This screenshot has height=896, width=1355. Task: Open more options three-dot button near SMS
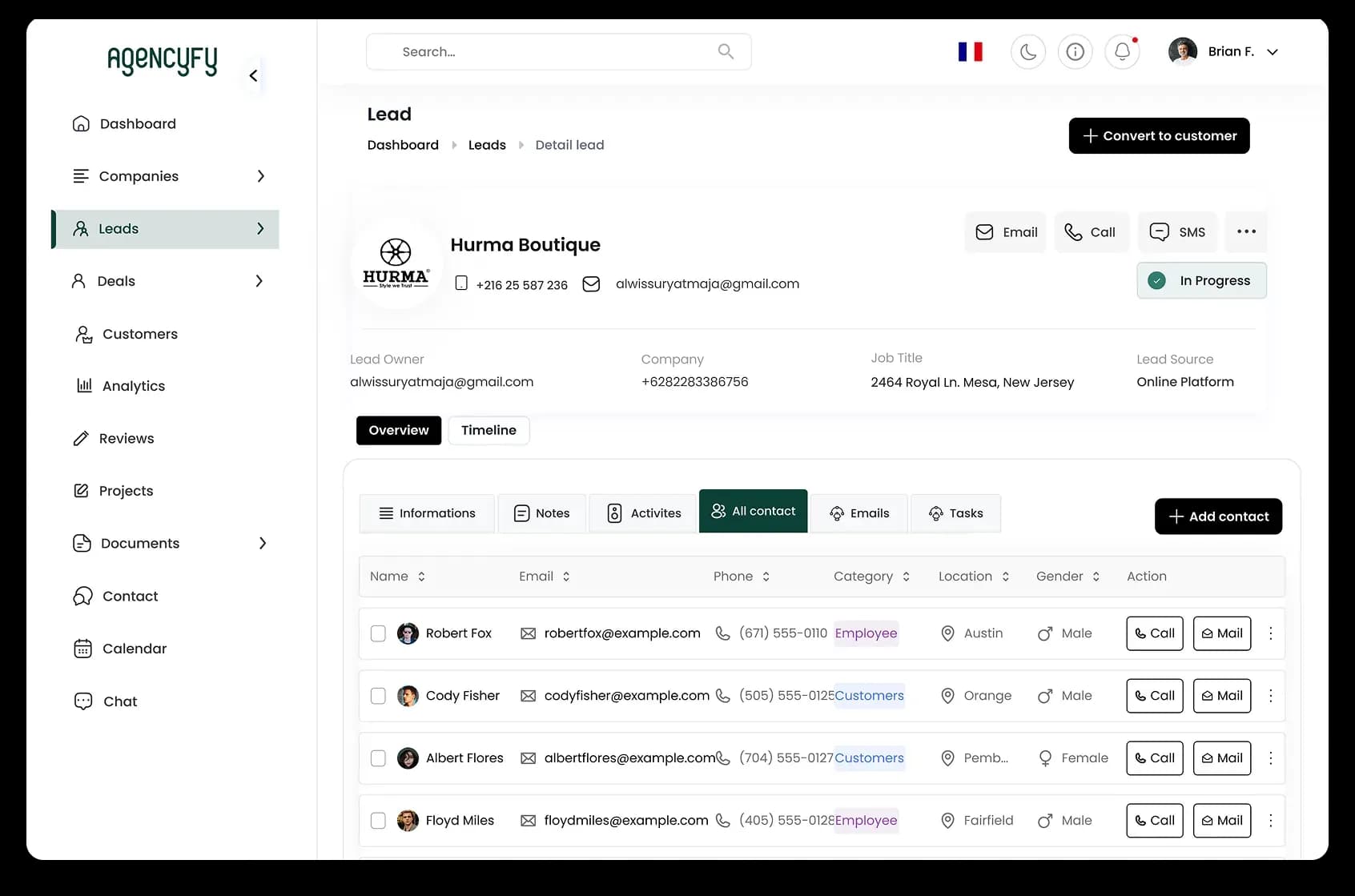point(1246,231)
